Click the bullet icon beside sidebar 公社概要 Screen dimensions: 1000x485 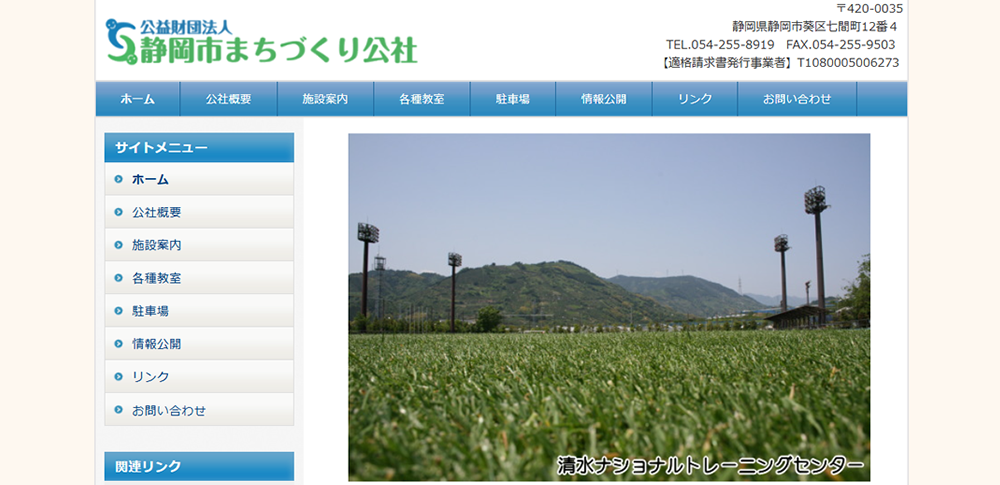118,212
